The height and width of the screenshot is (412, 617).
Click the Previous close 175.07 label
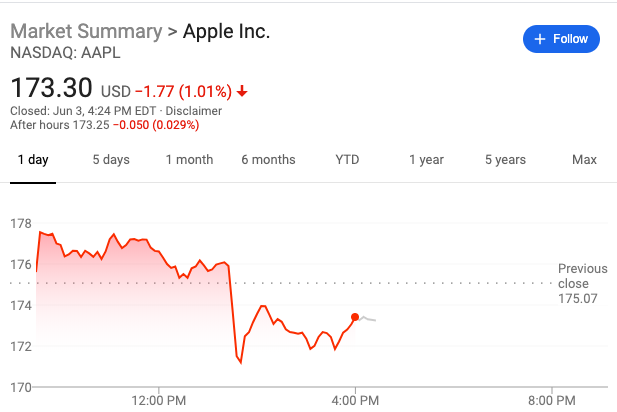tap(582, 283)
